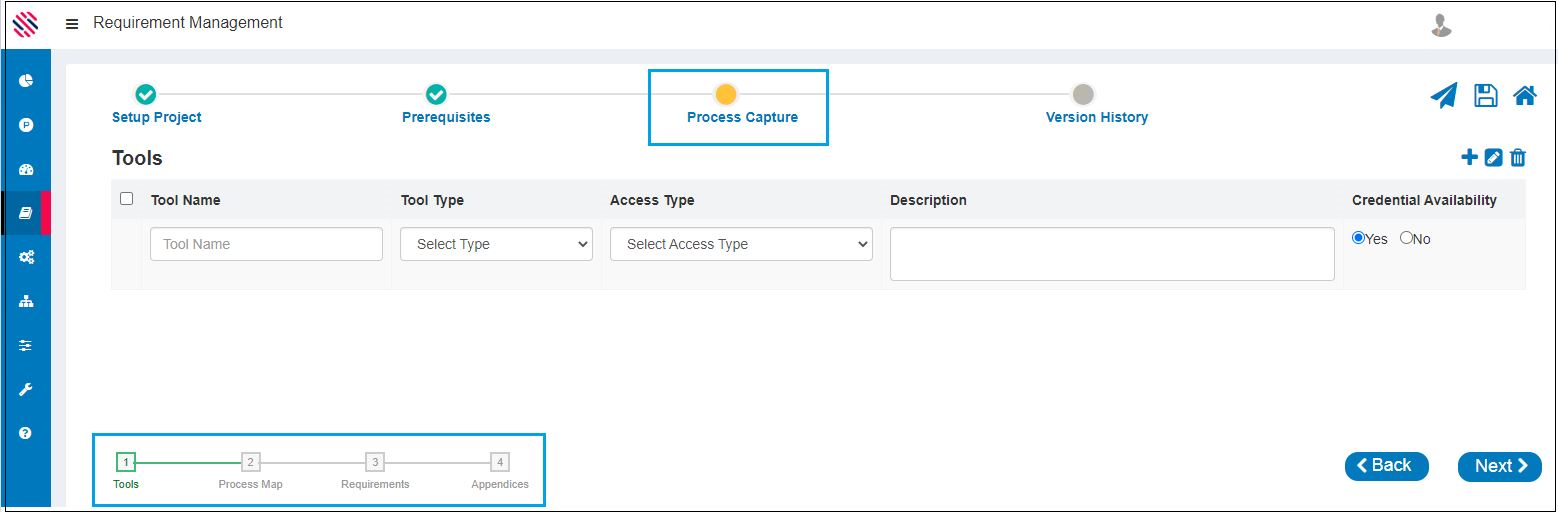This screenshot has width=1558, height=512.
Task: Click the trash delete icon in Tools
Action: (x=1518, y=157)
